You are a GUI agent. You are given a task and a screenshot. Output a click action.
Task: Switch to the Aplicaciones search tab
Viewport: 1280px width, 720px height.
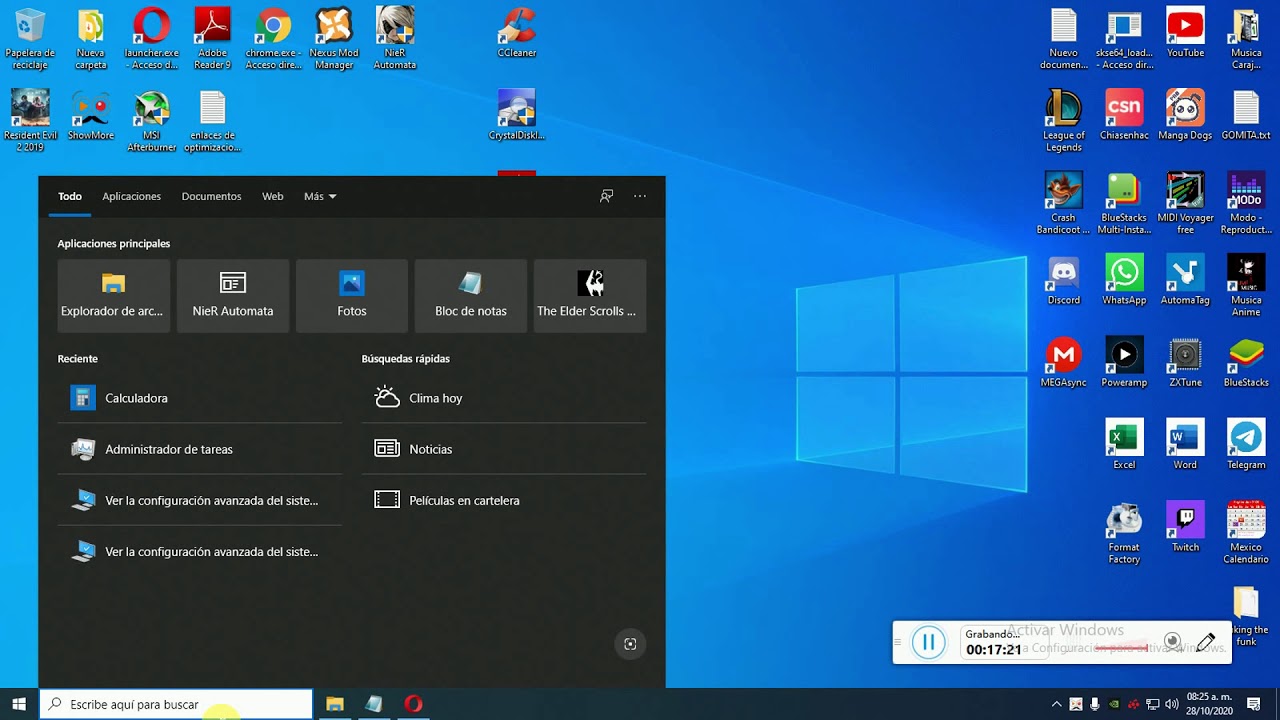point(131,196)
